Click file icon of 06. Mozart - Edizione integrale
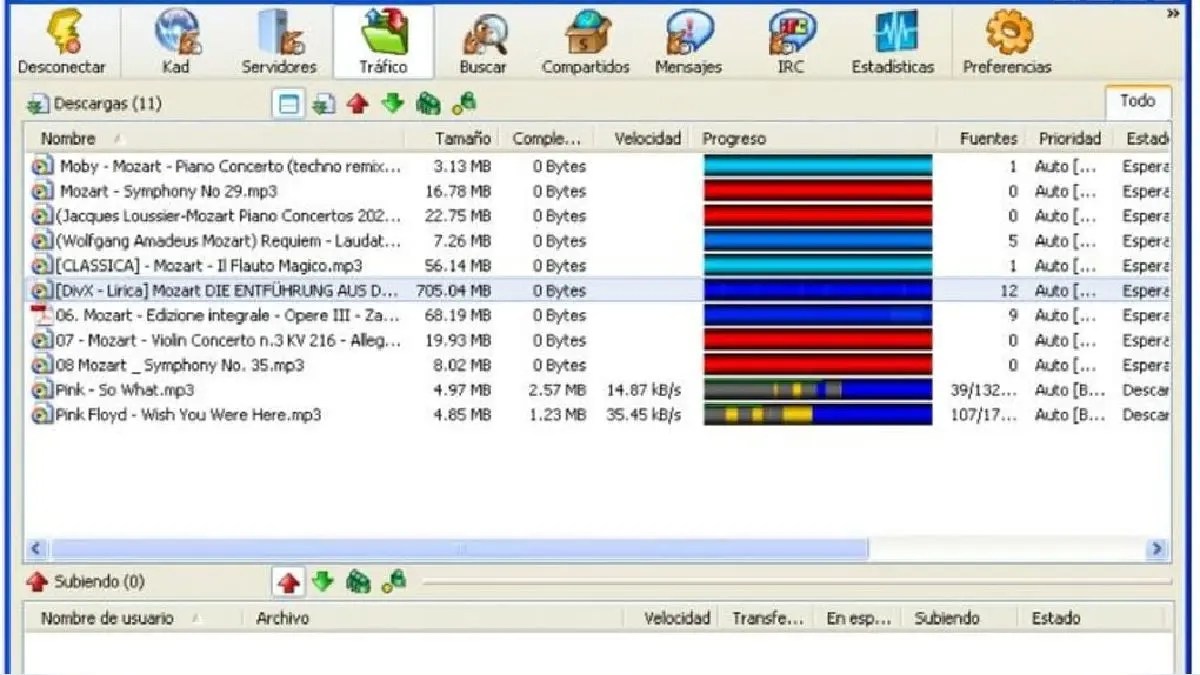Screen dimensions: 1200x675 42,315
